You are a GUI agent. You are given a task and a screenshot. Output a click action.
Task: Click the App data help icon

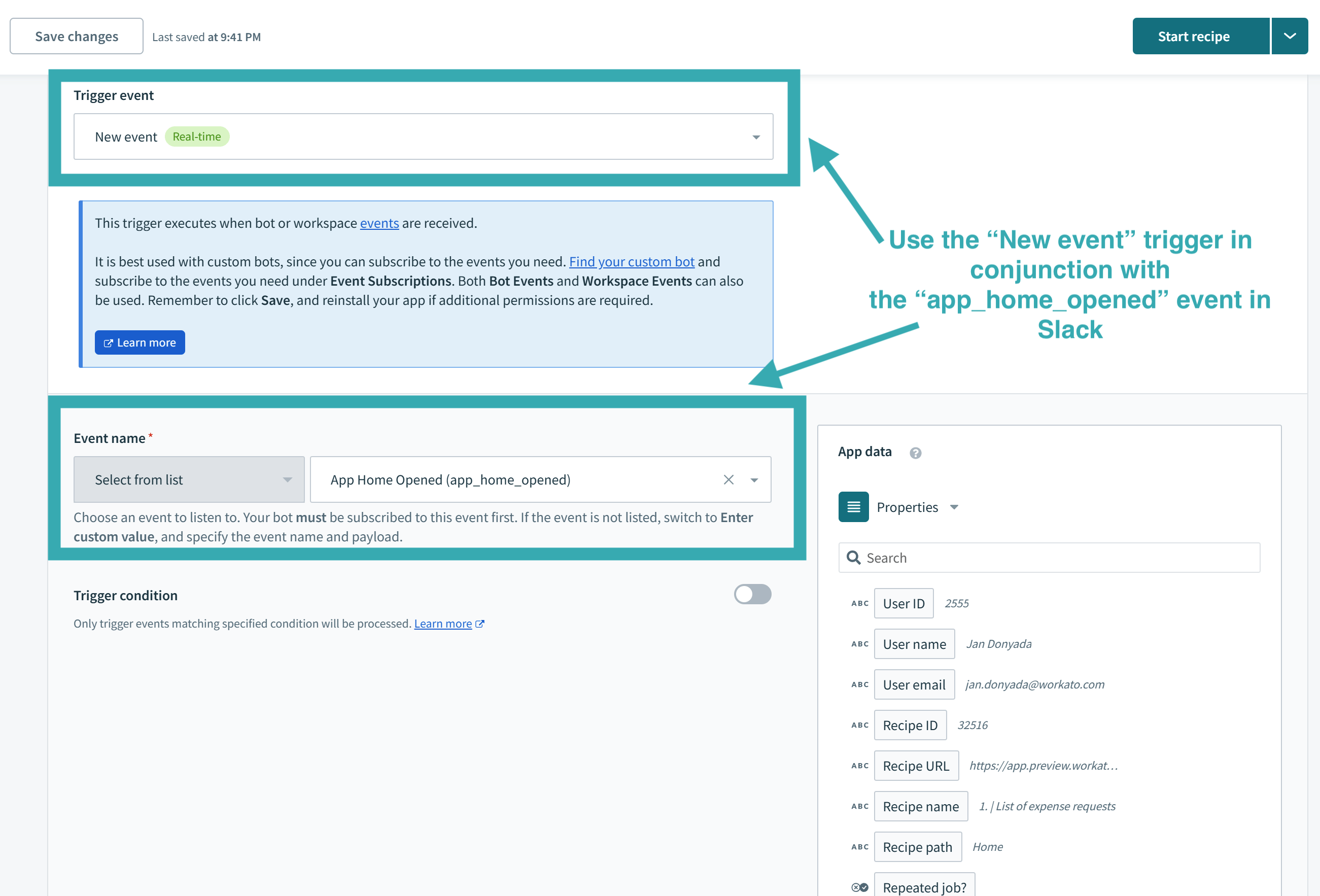click(x=916, y=453)
